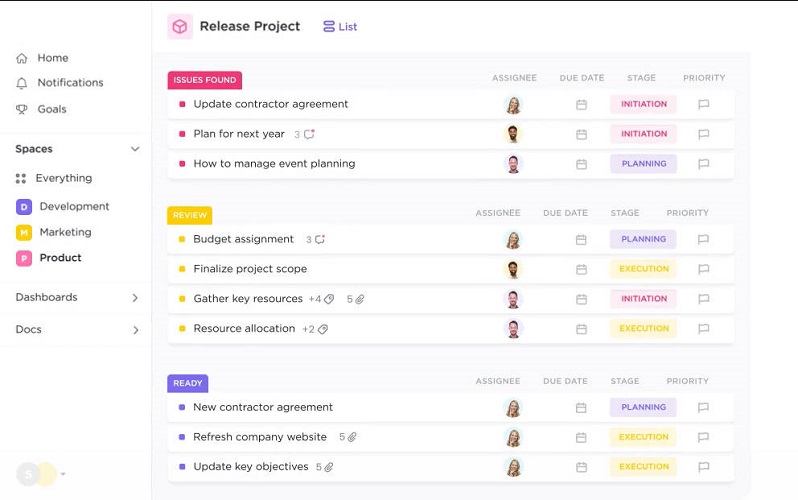Click attachment paperclip on Refresh company website
Viewport: 798px width, 500px height.
[352, 437]
